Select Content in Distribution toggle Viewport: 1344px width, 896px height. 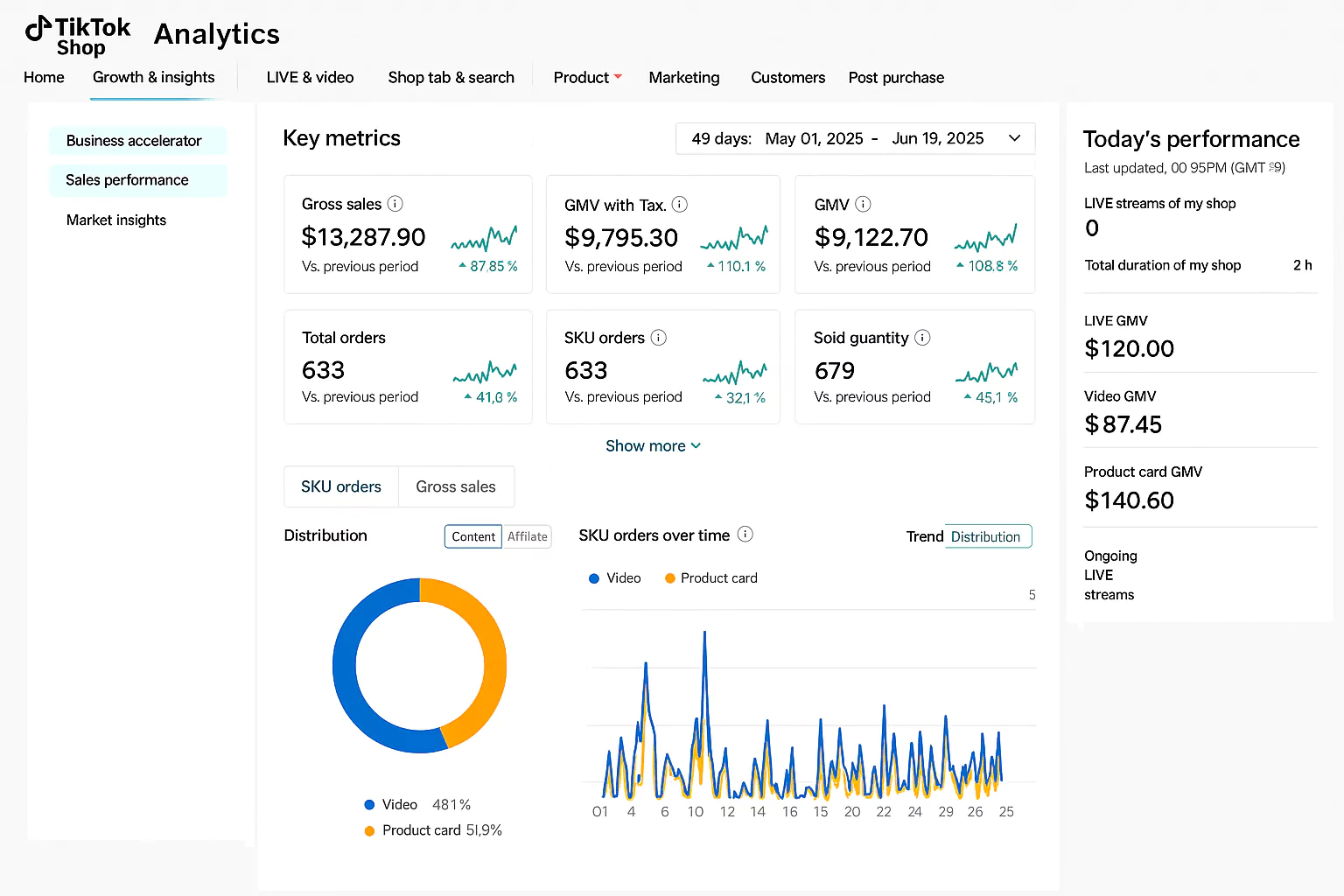(x=473, y=536)
